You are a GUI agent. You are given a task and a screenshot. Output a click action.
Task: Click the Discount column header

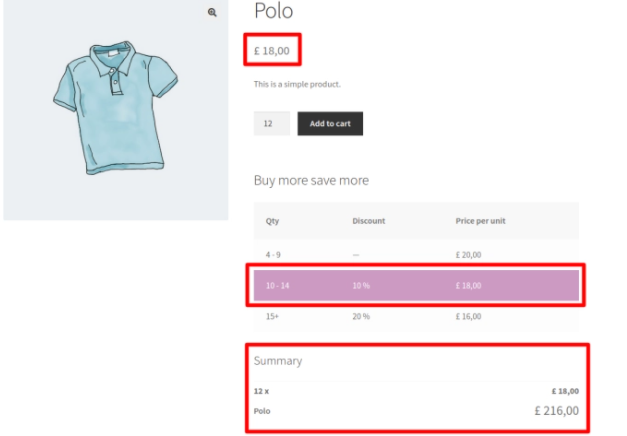368,221
